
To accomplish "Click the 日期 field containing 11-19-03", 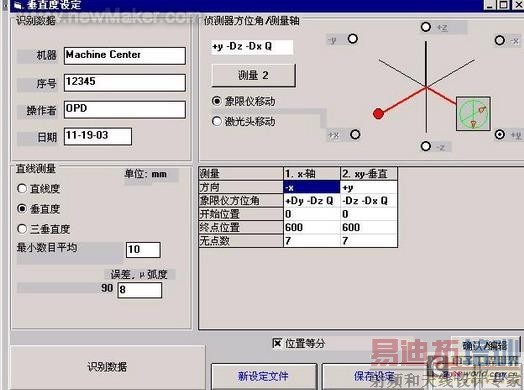I will click(98, 136).
